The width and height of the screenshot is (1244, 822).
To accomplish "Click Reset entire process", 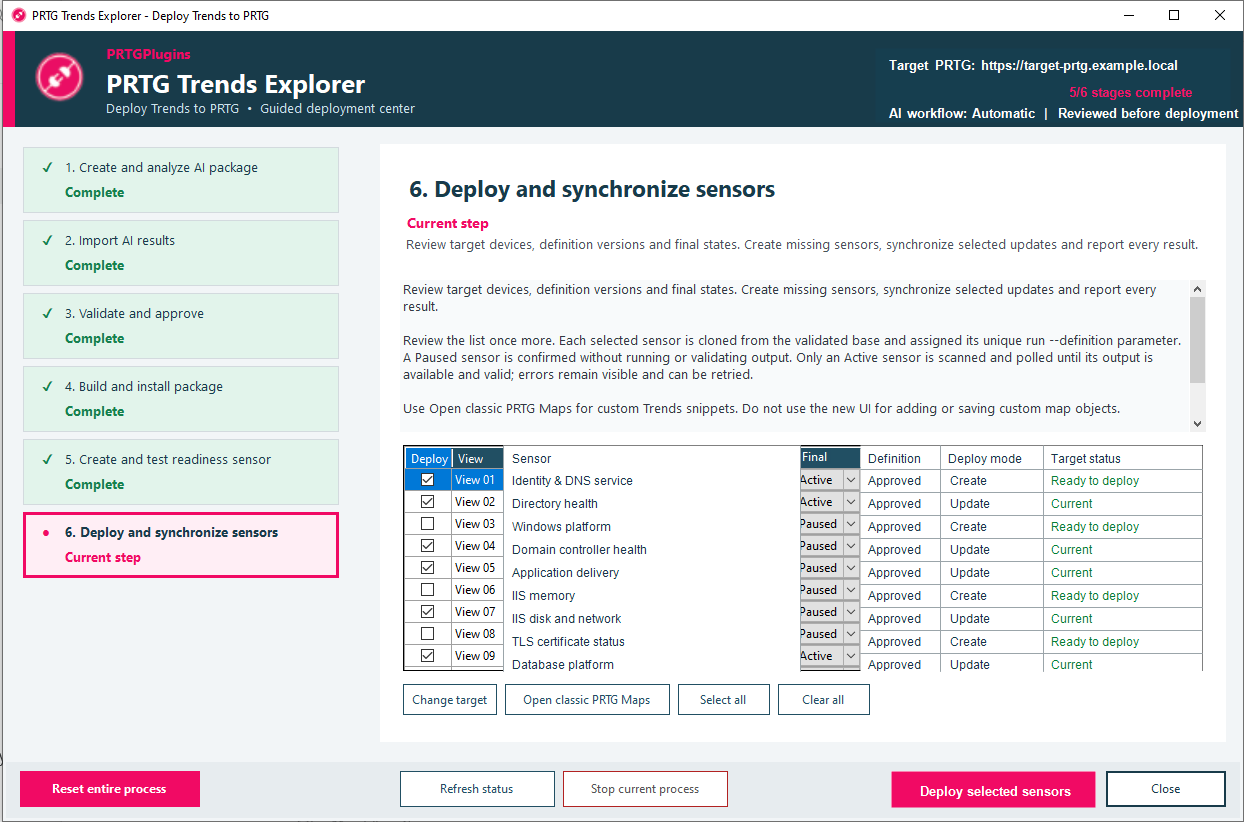I will click(x=110, y=789).
